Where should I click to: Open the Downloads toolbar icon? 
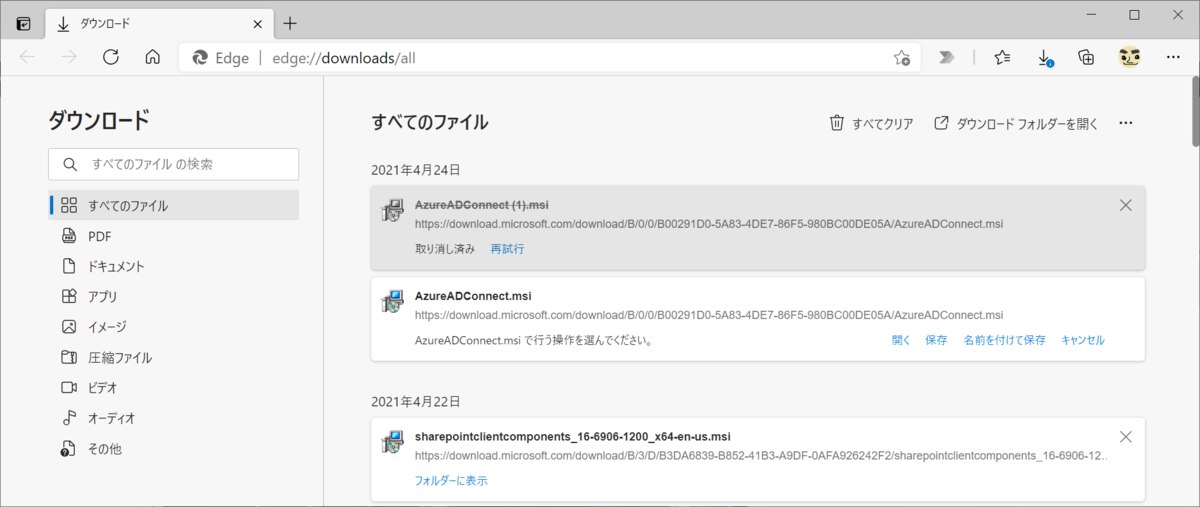[x=1044, y=58]
